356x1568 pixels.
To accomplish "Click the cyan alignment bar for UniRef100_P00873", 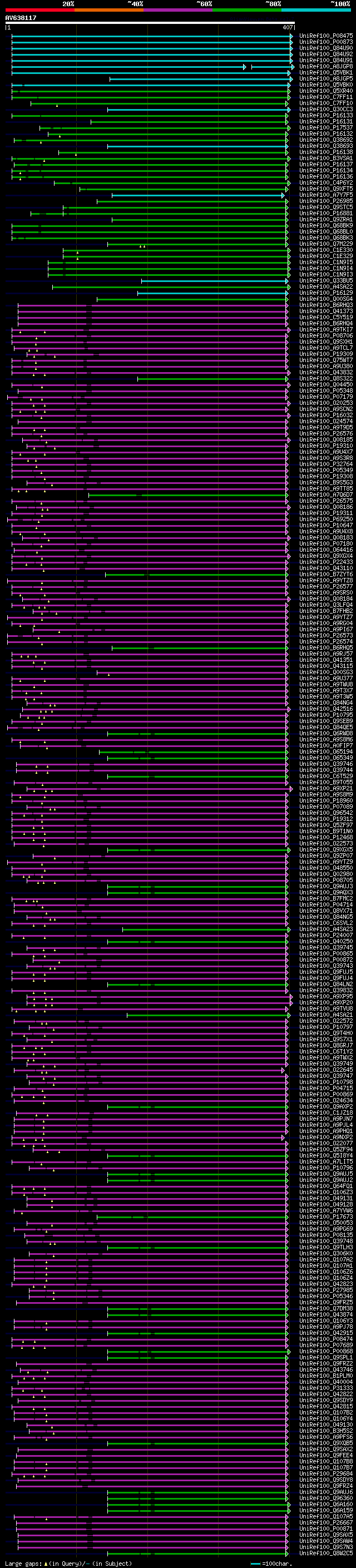I will pos(151,42).
